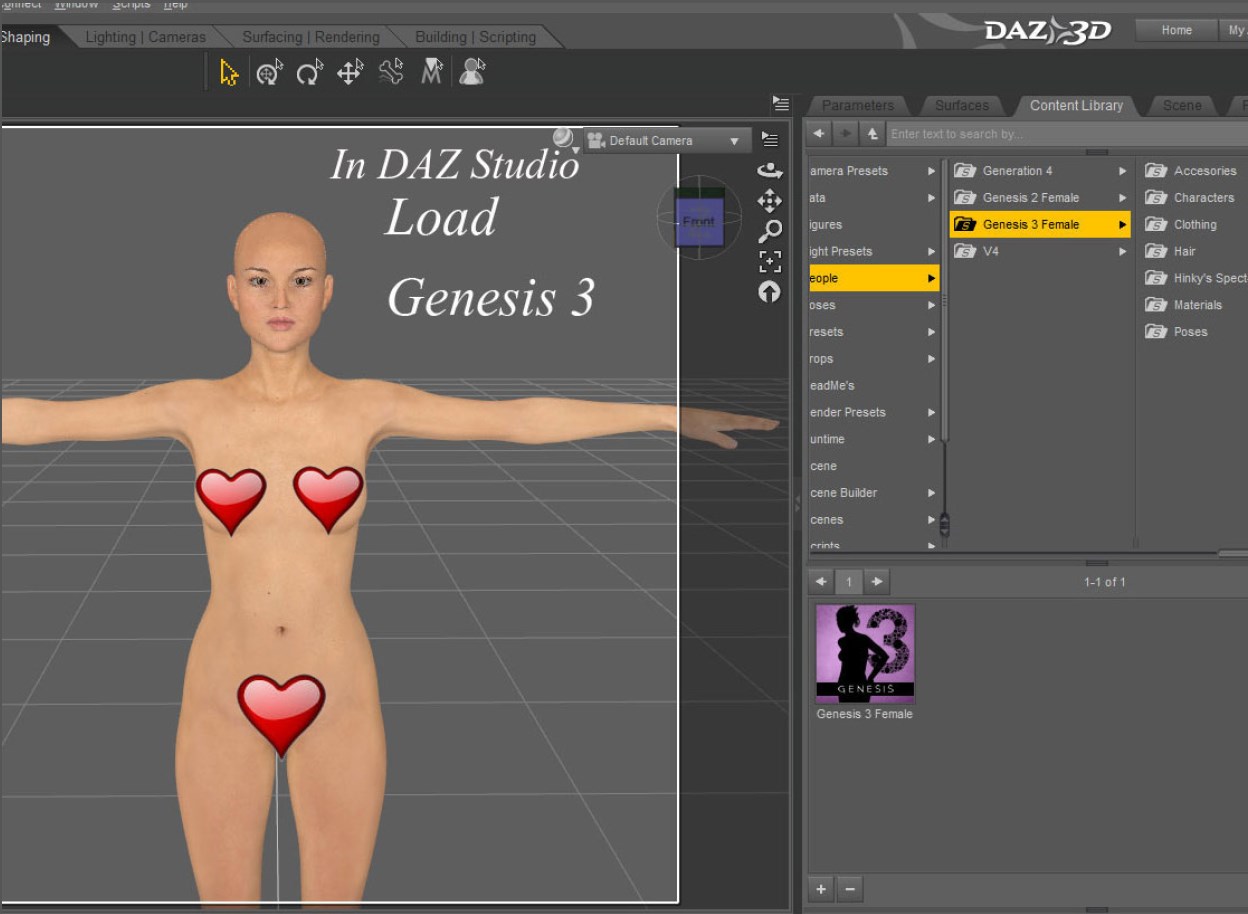Open the viewport options menu icon

pyautogui.click(x=769, y=139)
